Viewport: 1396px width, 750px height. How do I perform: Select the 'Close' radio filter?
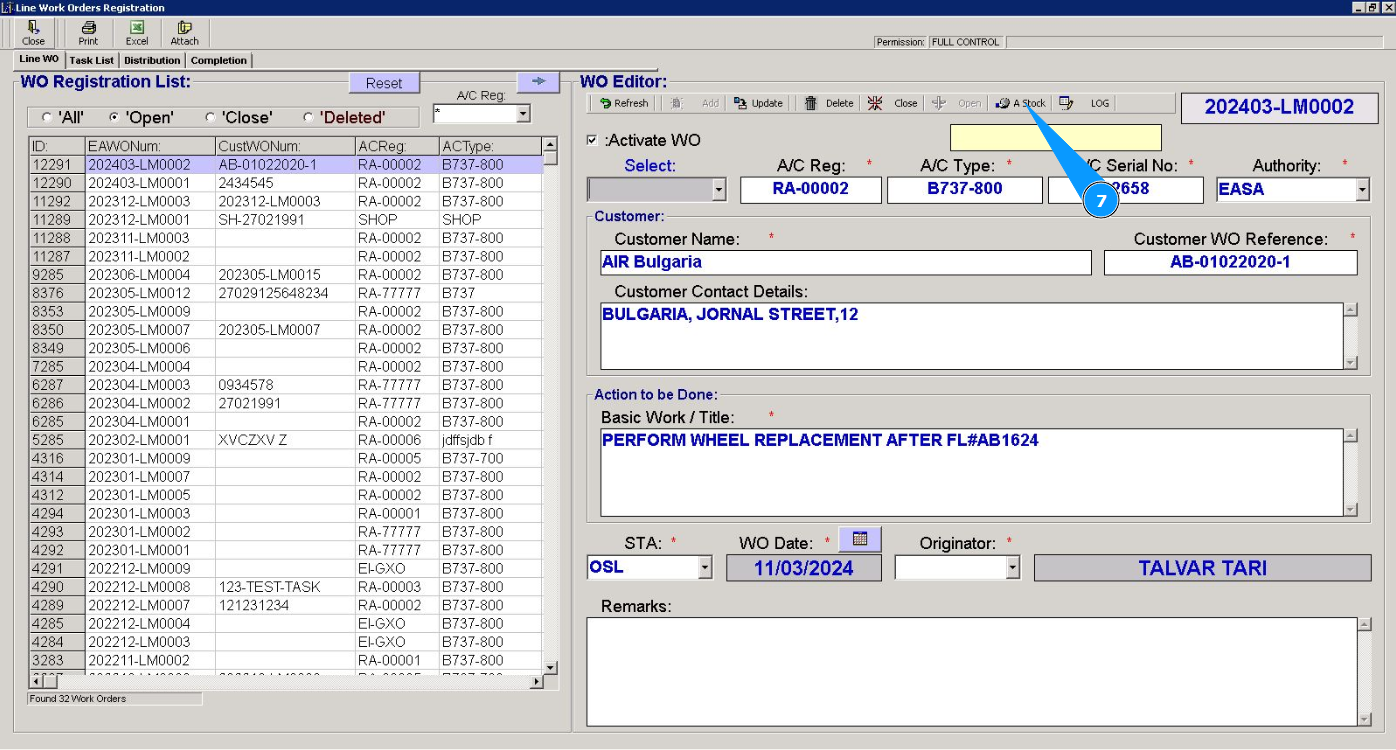(x=210, y=118)
